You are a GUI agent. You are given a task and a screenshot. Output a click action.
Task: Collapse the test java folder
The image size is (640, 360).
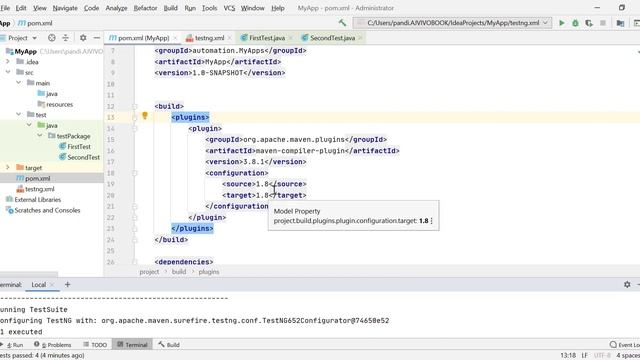29,125
